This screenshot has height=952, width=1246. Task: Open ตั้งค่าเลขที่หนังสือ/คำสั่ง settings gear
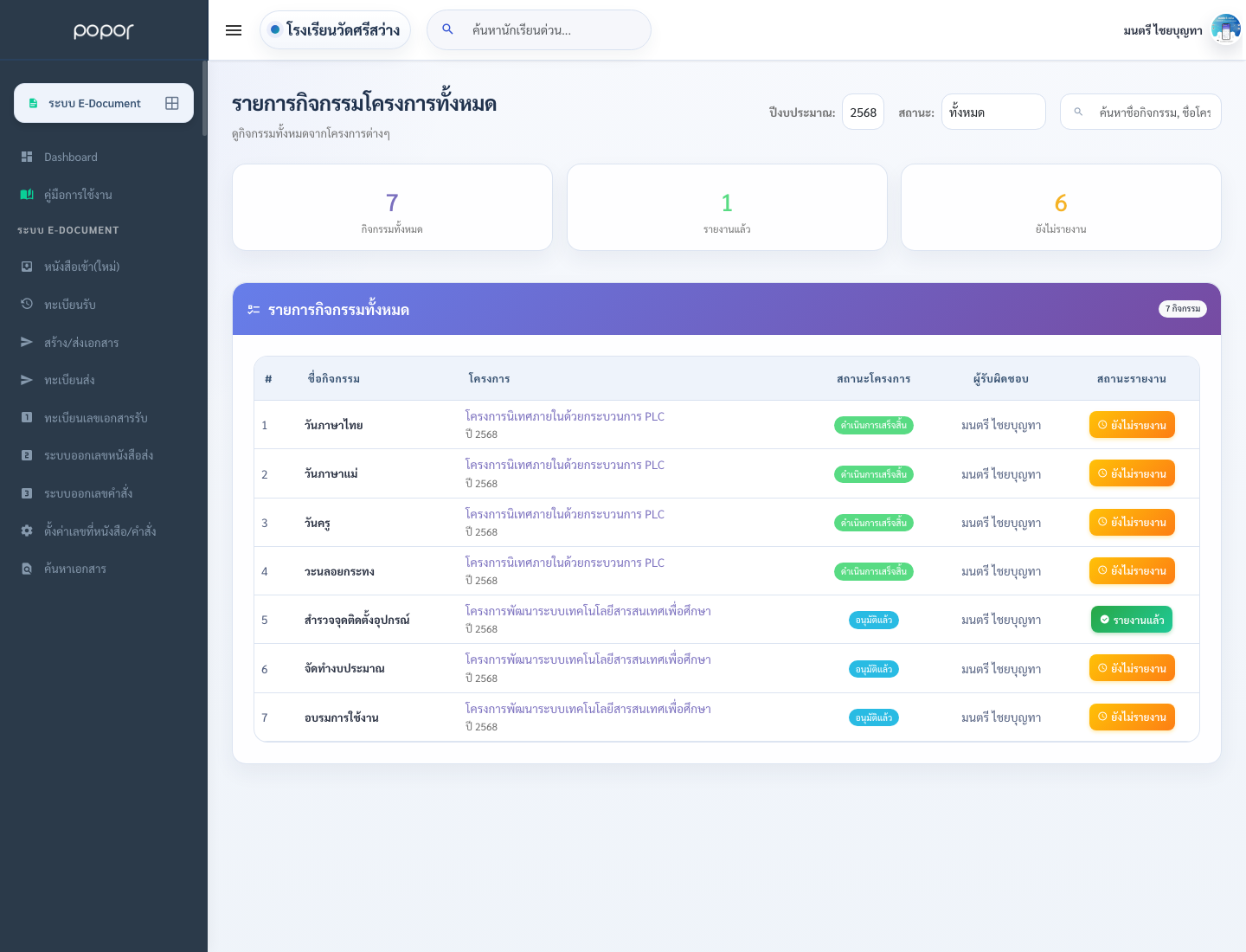pyautogui.click(x=27, y=531)
